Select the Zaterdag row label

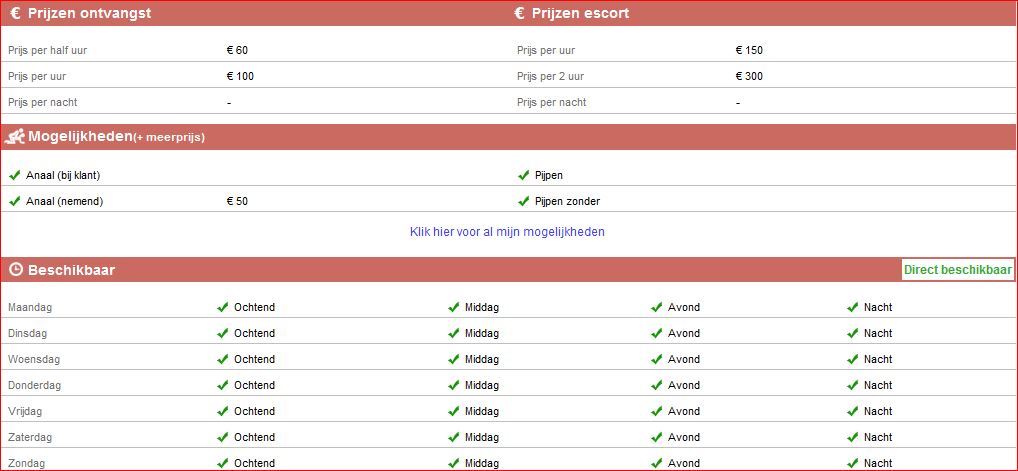[28, 437]
